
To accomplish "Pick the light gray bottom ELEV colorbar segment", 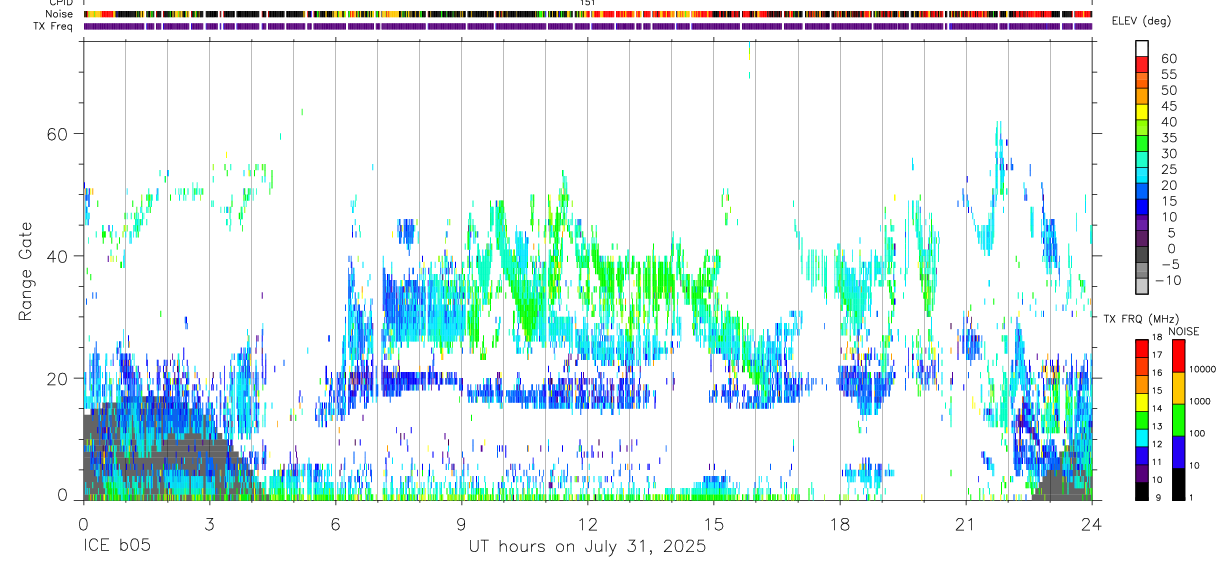I will click(1142, 286).
